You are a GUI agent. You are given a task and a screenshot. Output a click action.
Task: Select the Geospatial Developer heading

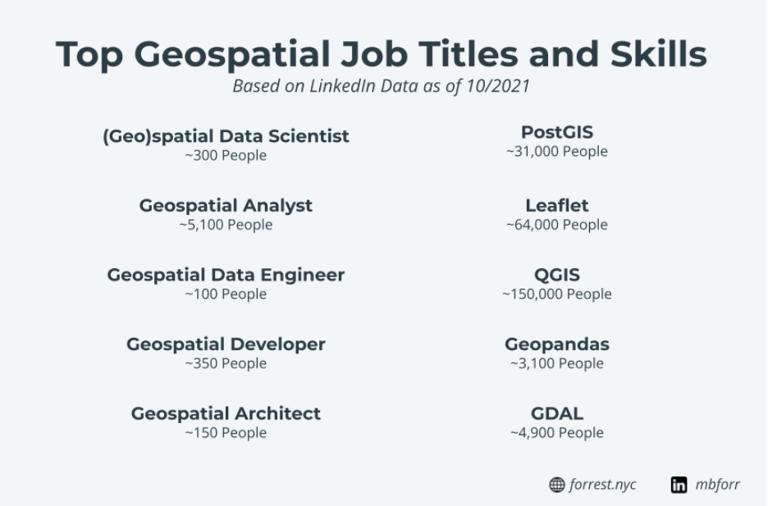226,344
